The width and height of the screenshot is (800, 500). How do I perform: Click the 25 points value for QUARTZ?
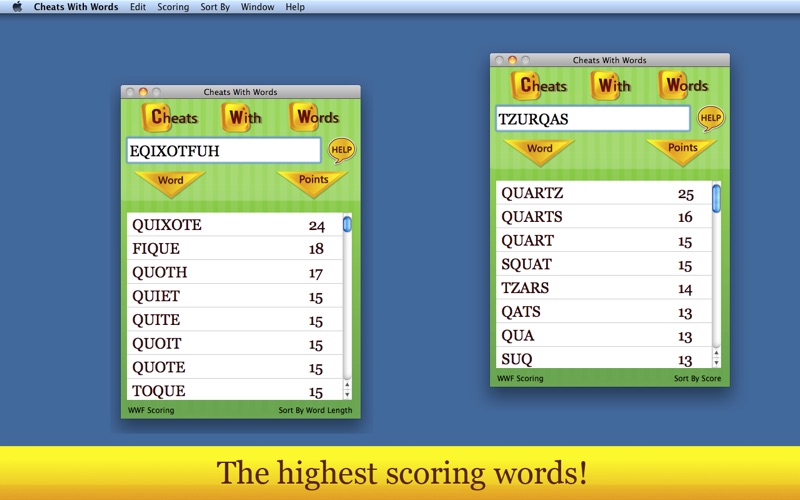(x=686, y=194)
